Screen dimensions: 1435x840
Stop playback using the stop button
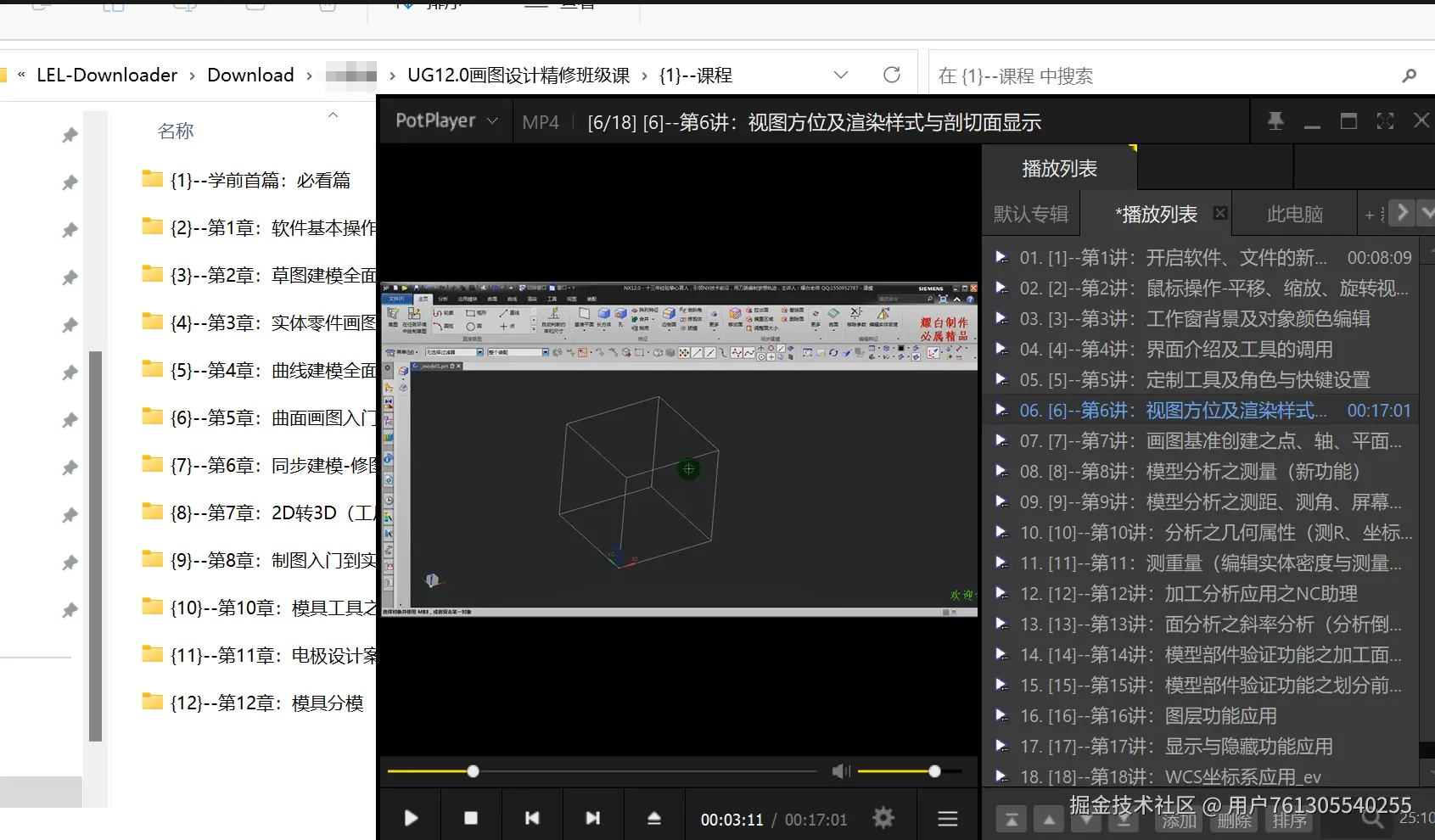coord(471,817)
